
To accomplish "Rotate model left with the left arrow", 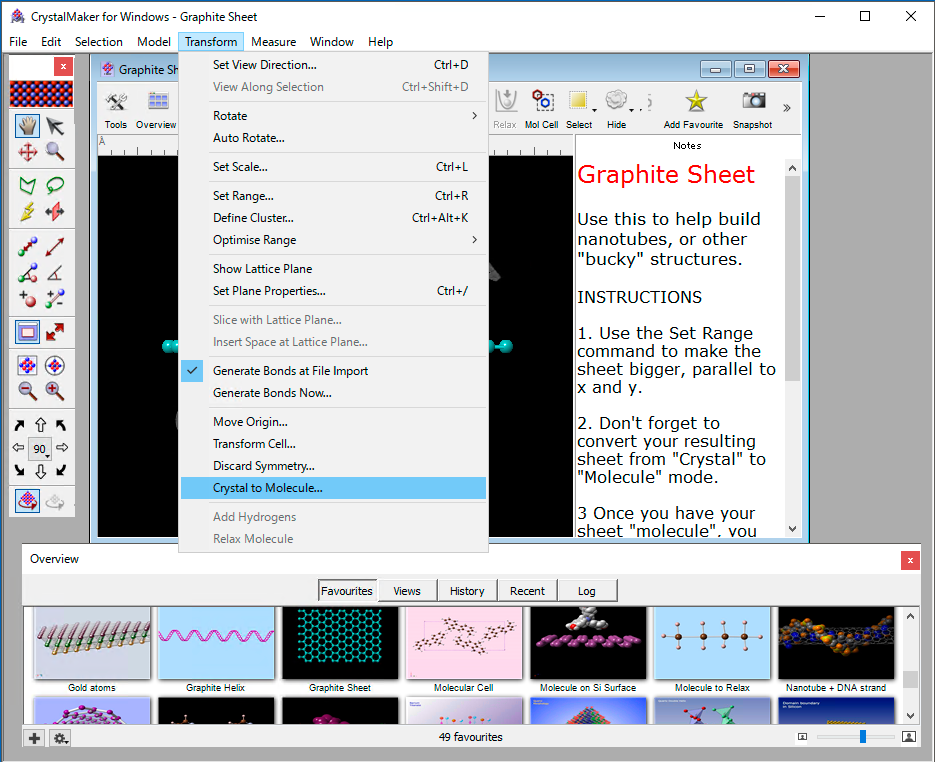I will coord(18,447).
